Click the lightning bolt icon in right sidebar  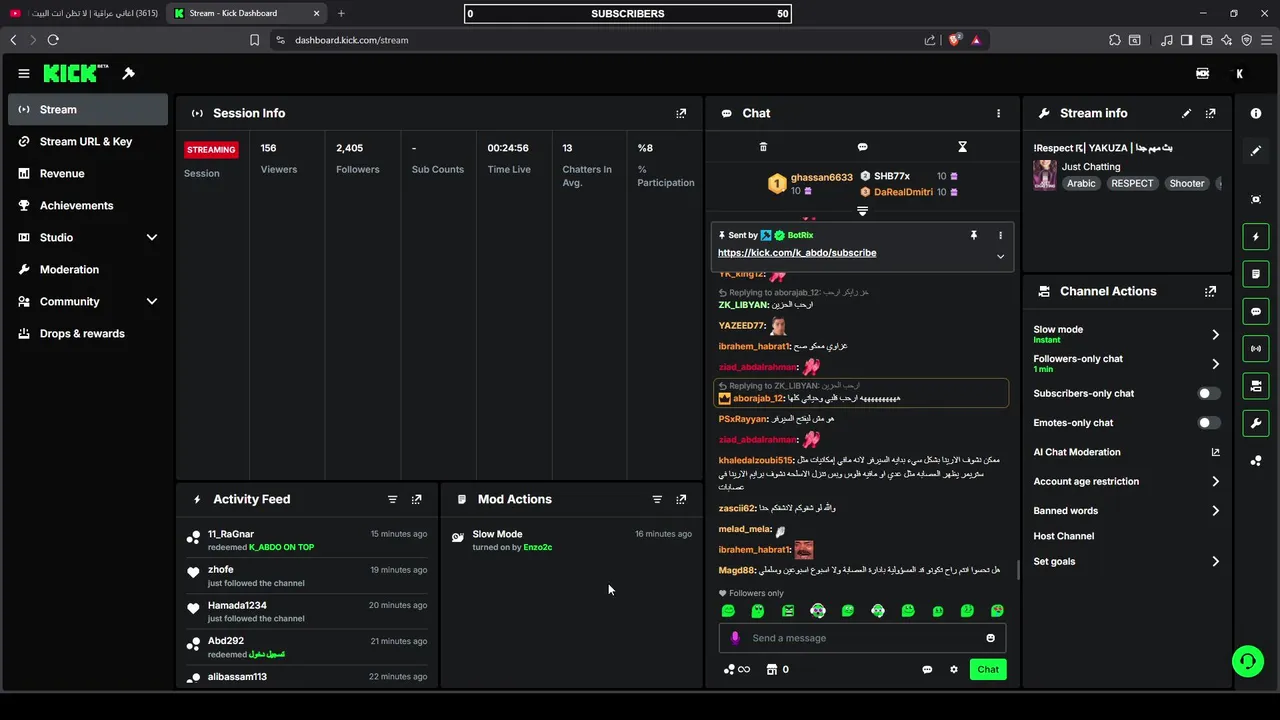pos(1256,237)
